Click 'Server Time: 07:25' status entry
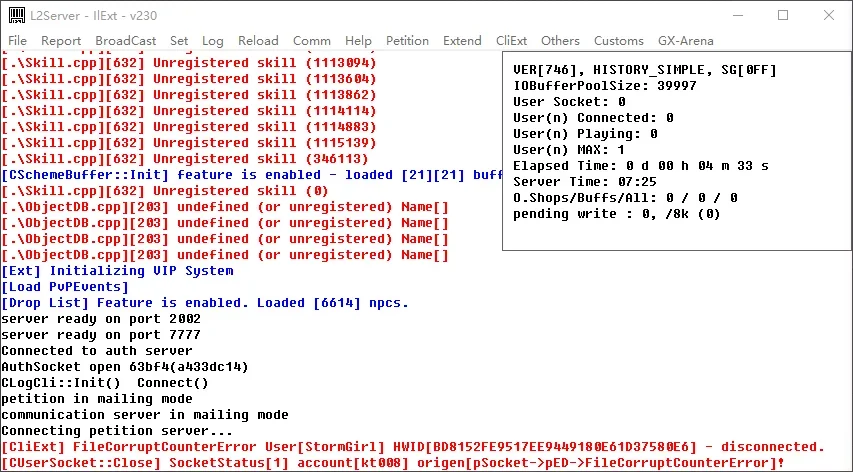 click(585, 182)
